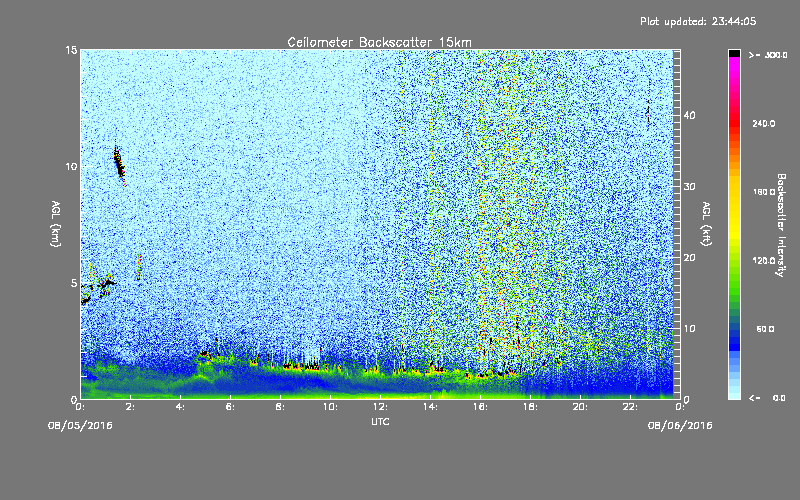Click the Backscatter Intensity colorbar label
Screen dimensions: 800x500
pyautogui.click(x=780, y=225)
